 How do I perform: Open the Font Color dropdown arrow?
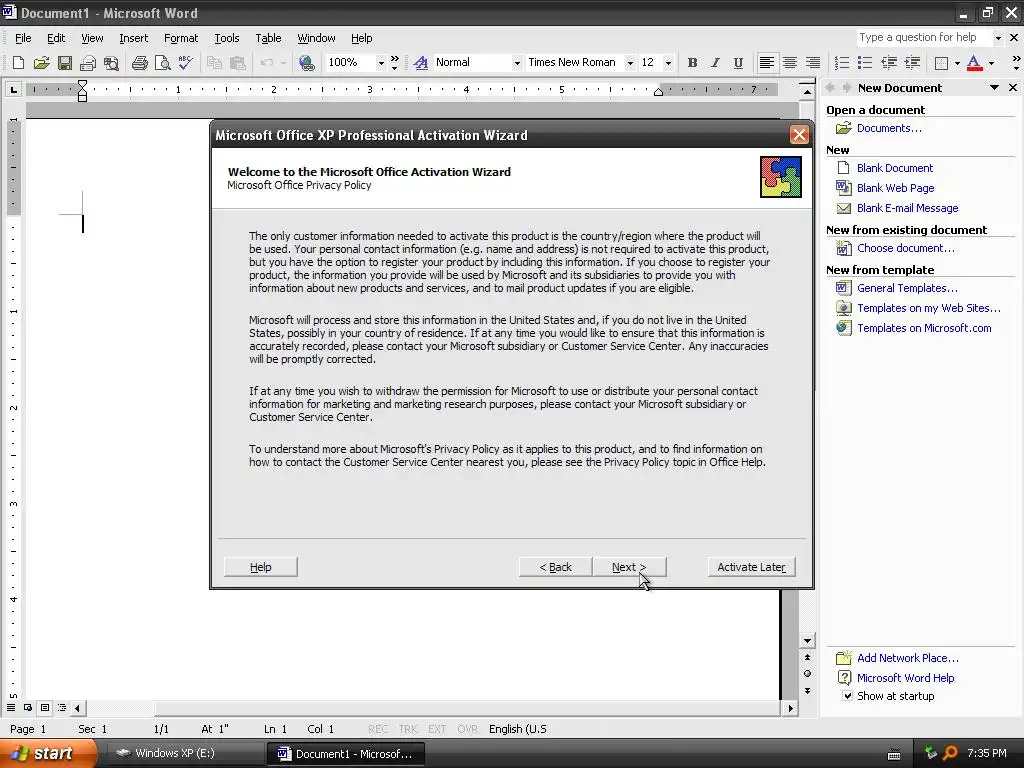coord(991,63)
